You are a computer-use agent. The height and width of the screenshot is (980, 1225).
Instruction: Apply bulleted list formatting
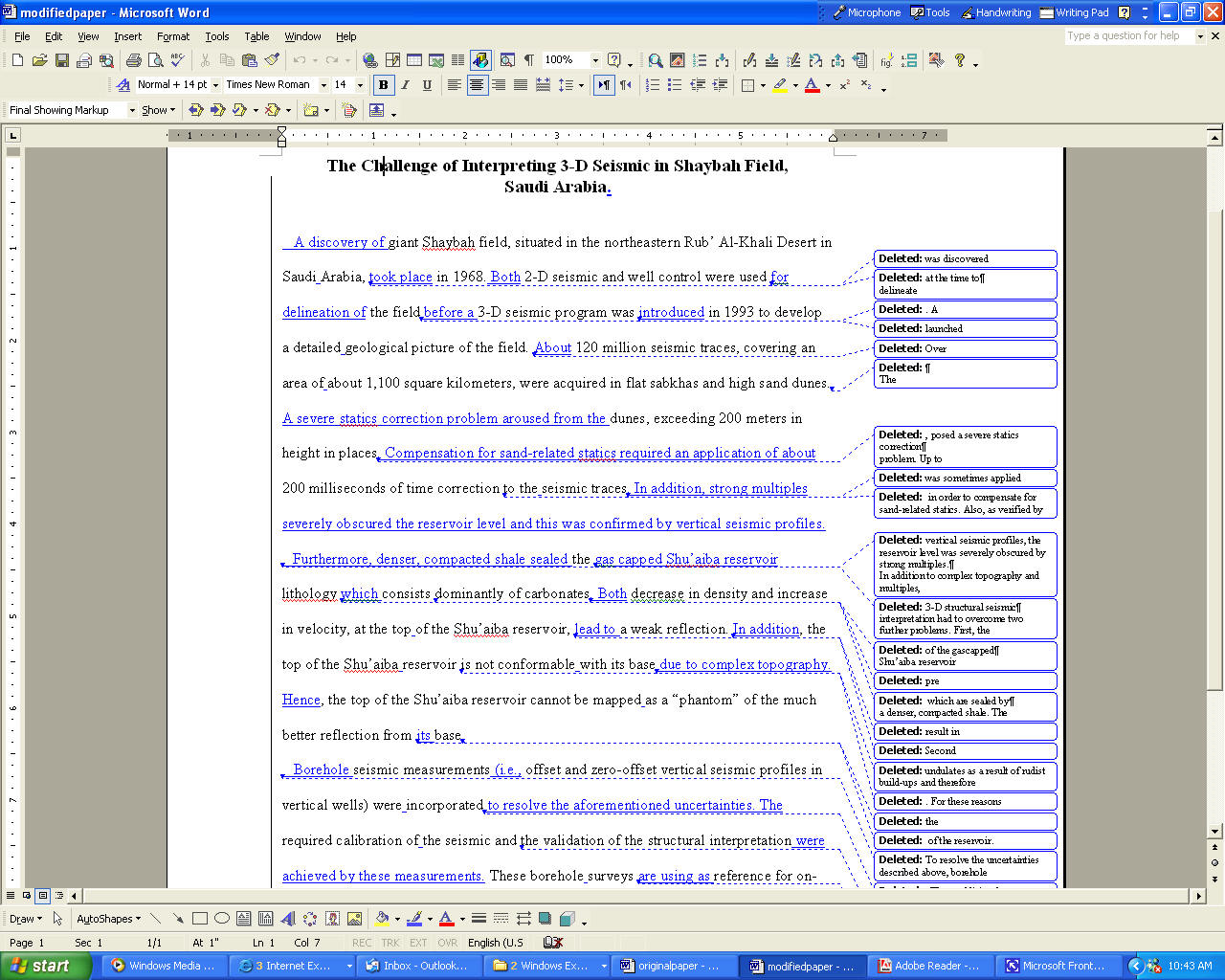click(675, 85)
